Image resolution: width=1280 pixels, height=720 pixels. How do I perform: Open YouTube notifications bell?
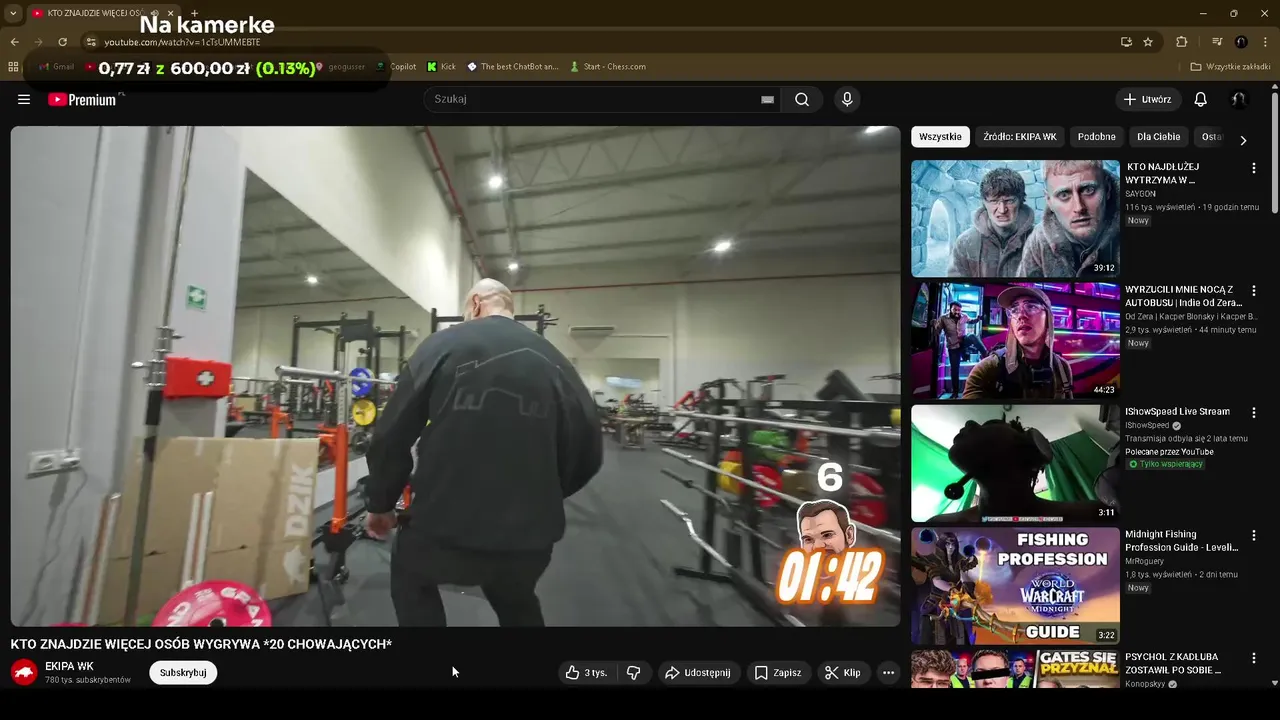pyautogui.click(x=1201, y=99)
